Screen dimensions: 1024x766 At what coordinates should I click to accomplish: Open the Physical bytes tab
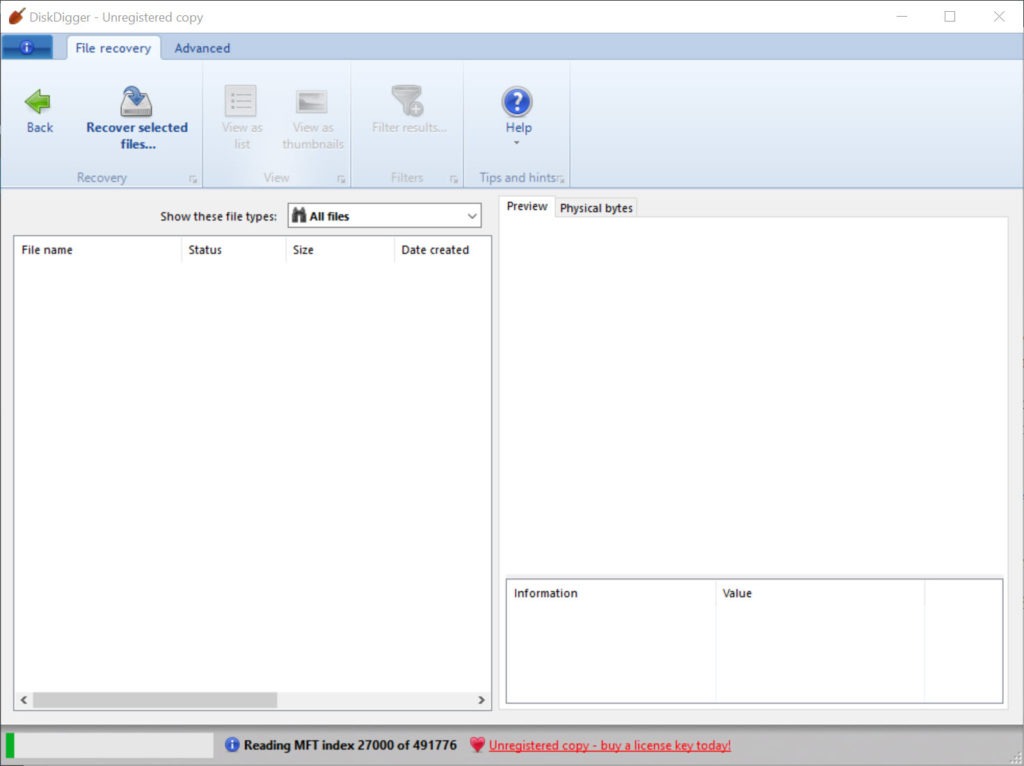pos(596,208)
